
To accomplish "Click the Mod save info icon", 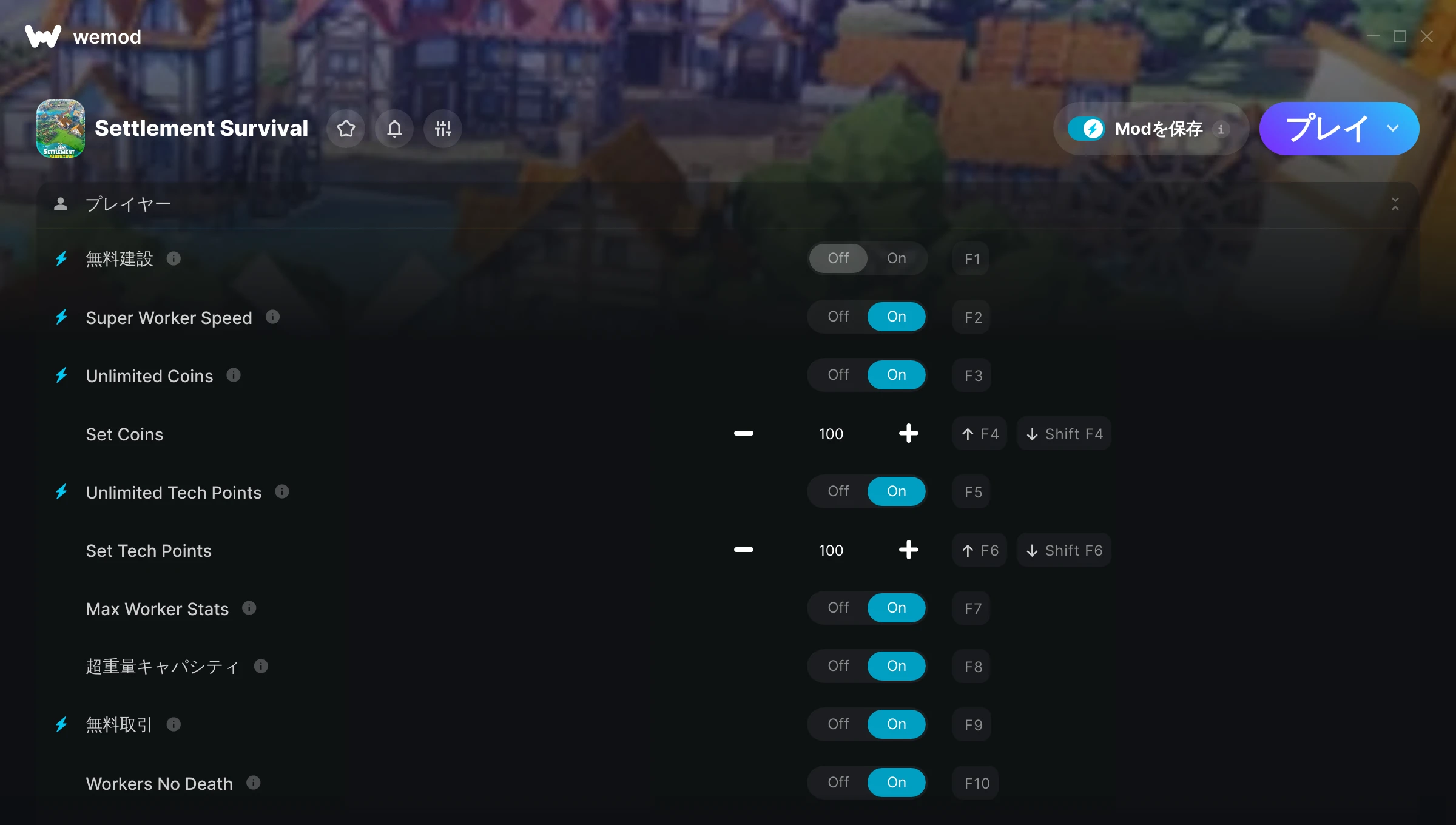I will [1221, 129].
